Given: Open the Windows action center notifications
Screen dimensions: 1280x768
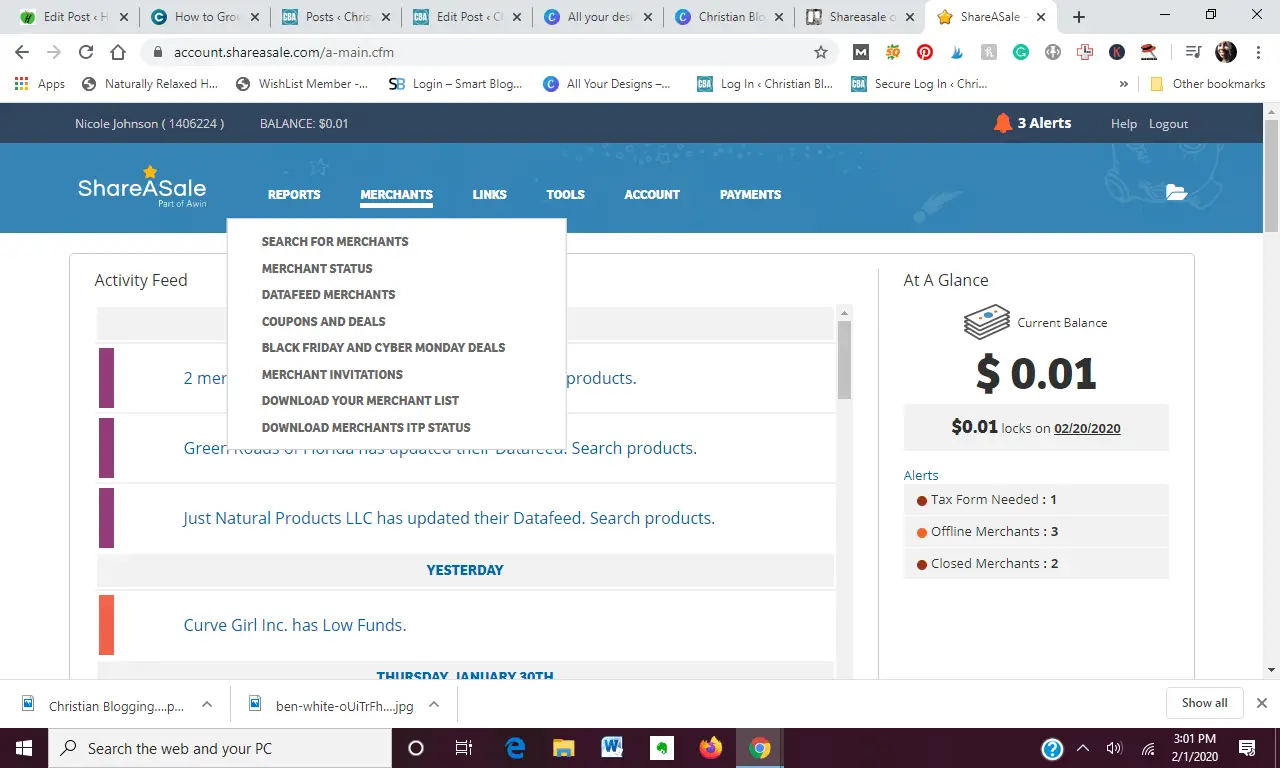Looking at the screenshot, I should click(x=1247, y=748).
